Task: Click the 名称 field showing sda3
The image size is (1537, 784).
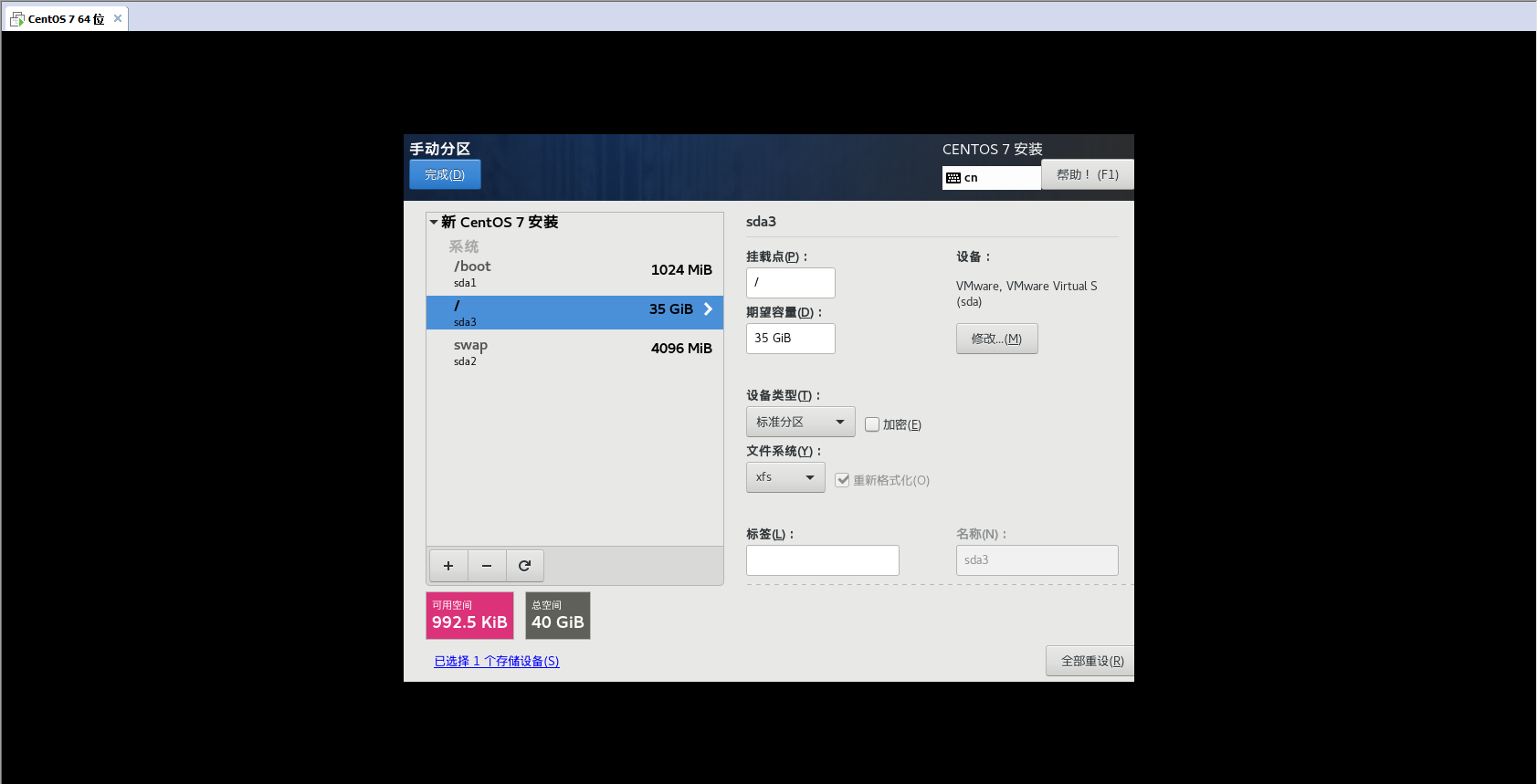Action: 1037,560
